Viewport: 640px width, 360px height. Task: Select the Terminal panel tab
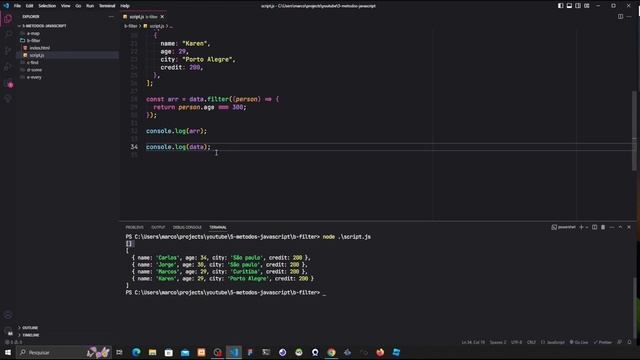tap(218, 227)
